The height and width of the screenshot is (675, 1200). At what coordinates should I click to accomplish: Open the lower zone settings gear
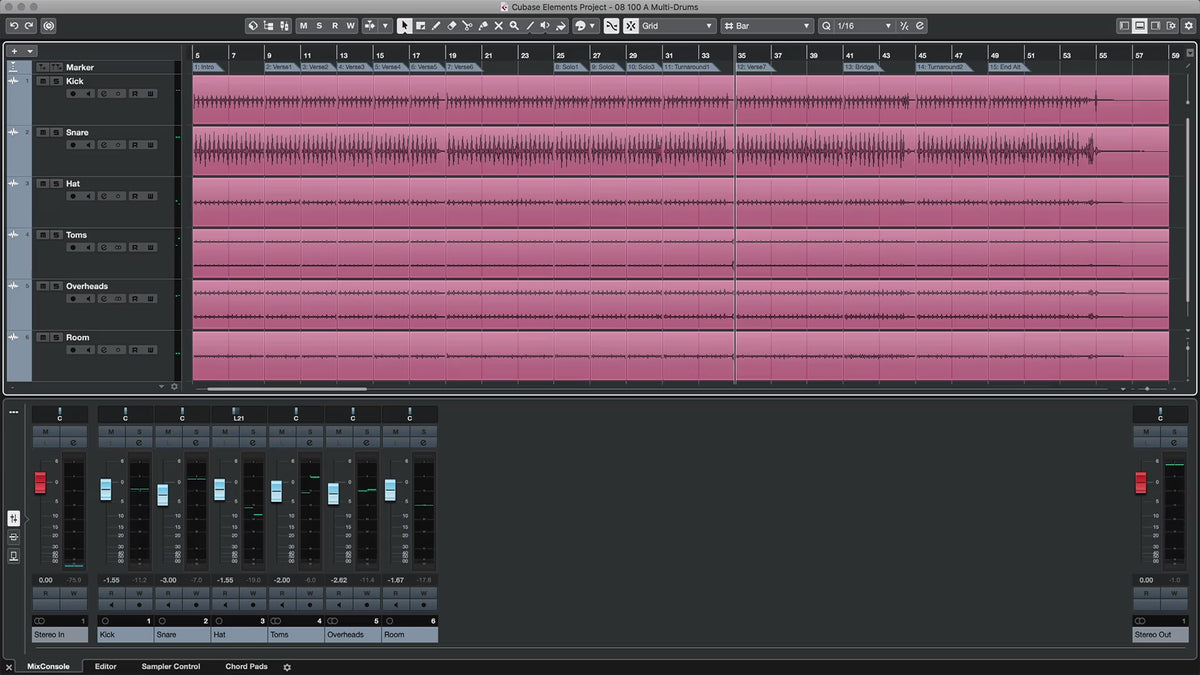coord(287,667)
